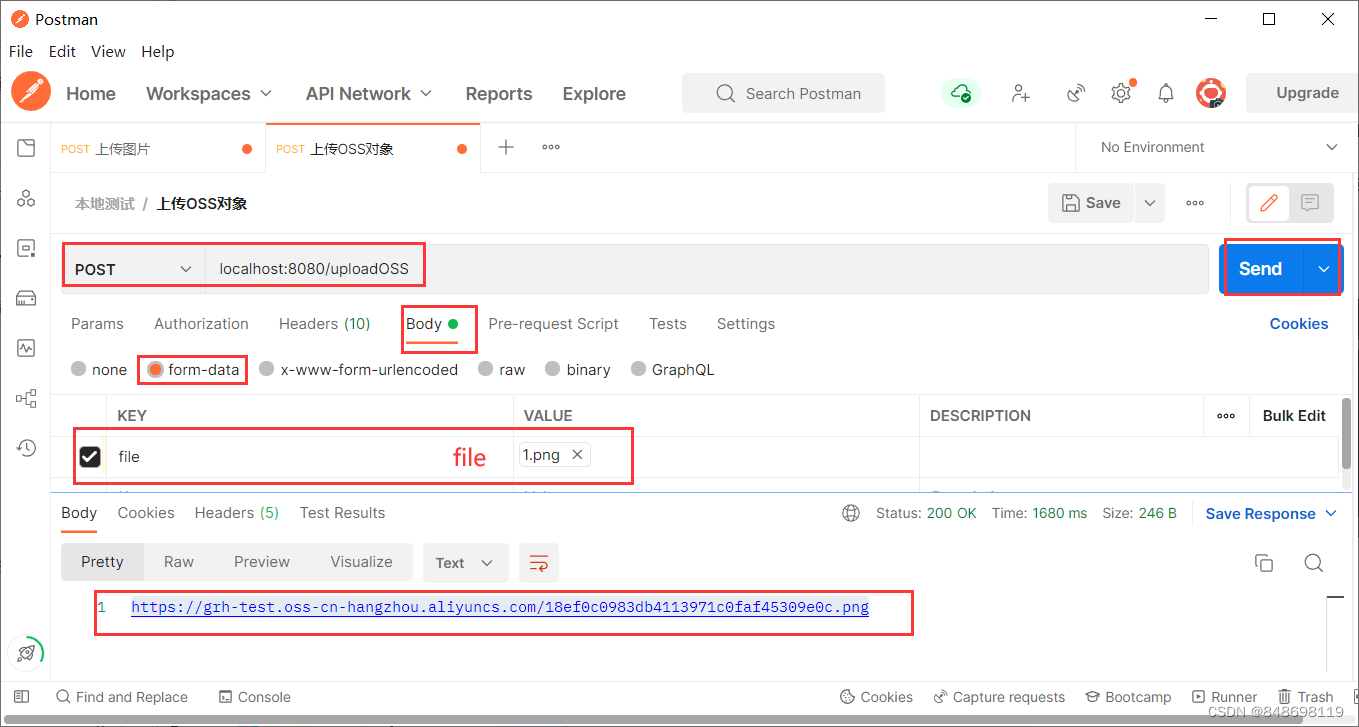Open the Text format dropdown
Viewport: 1359px width, 727px height.
click(x=465, y=563)
